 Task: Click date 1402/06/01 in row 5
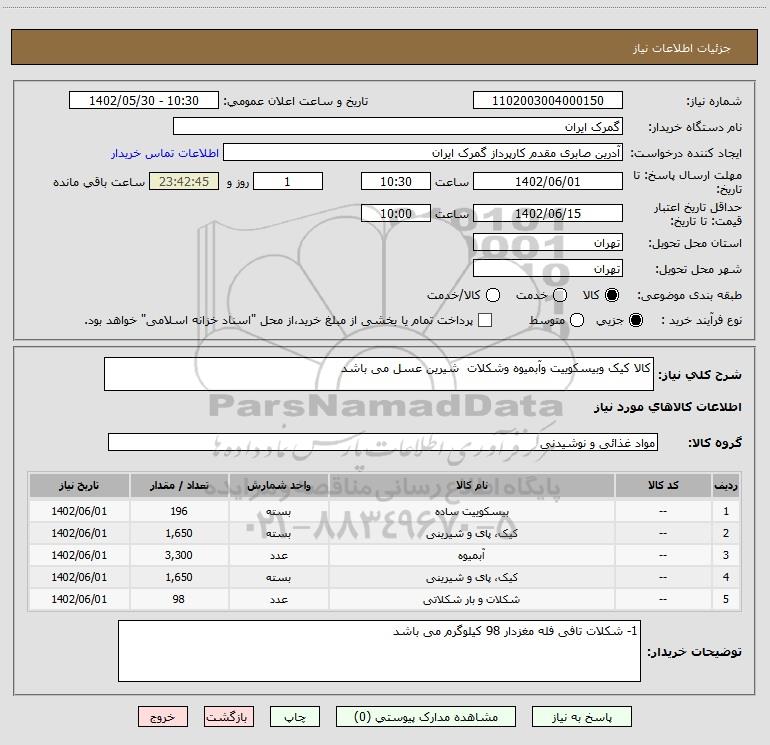coord(79,600)
